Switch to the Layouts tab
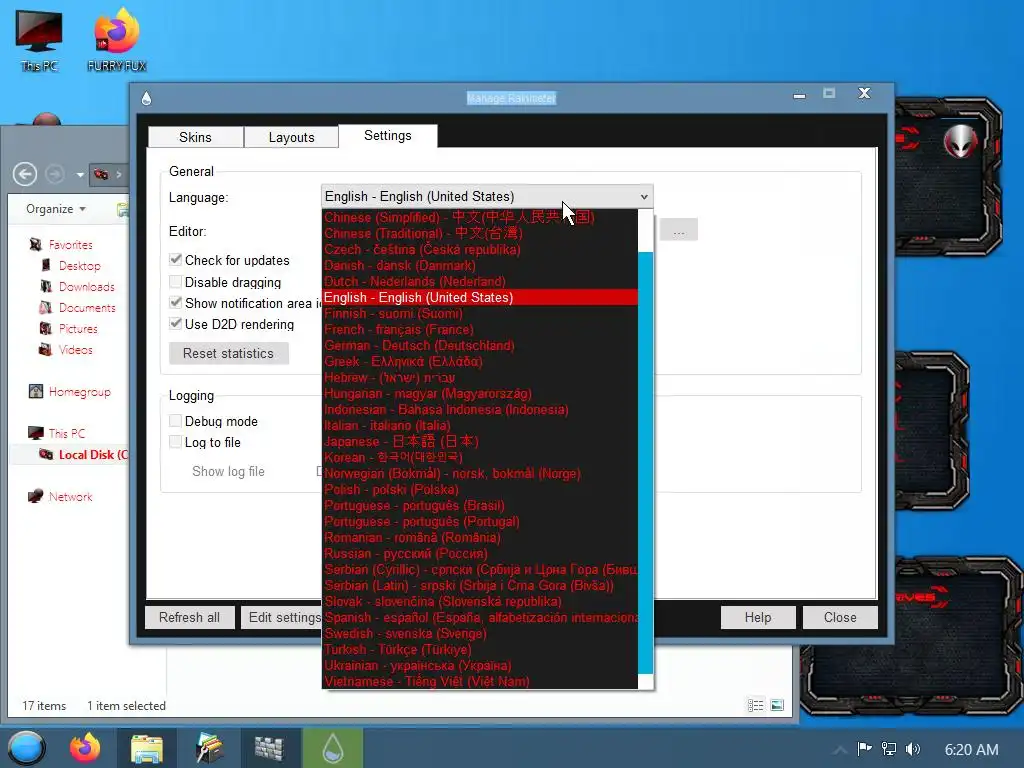Viewport: 1024px width, 768px height. [291, 137]
